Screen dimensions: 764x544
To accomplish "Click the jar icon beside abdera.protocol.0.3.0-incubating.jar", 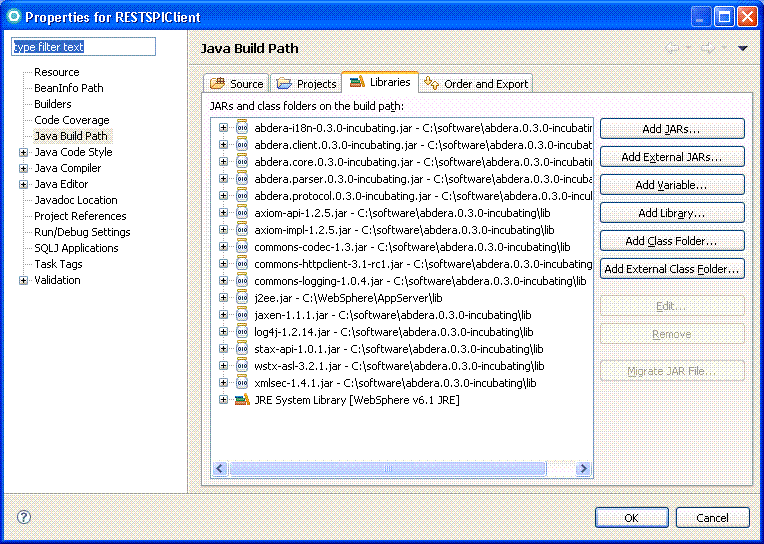I will (242, 195).
